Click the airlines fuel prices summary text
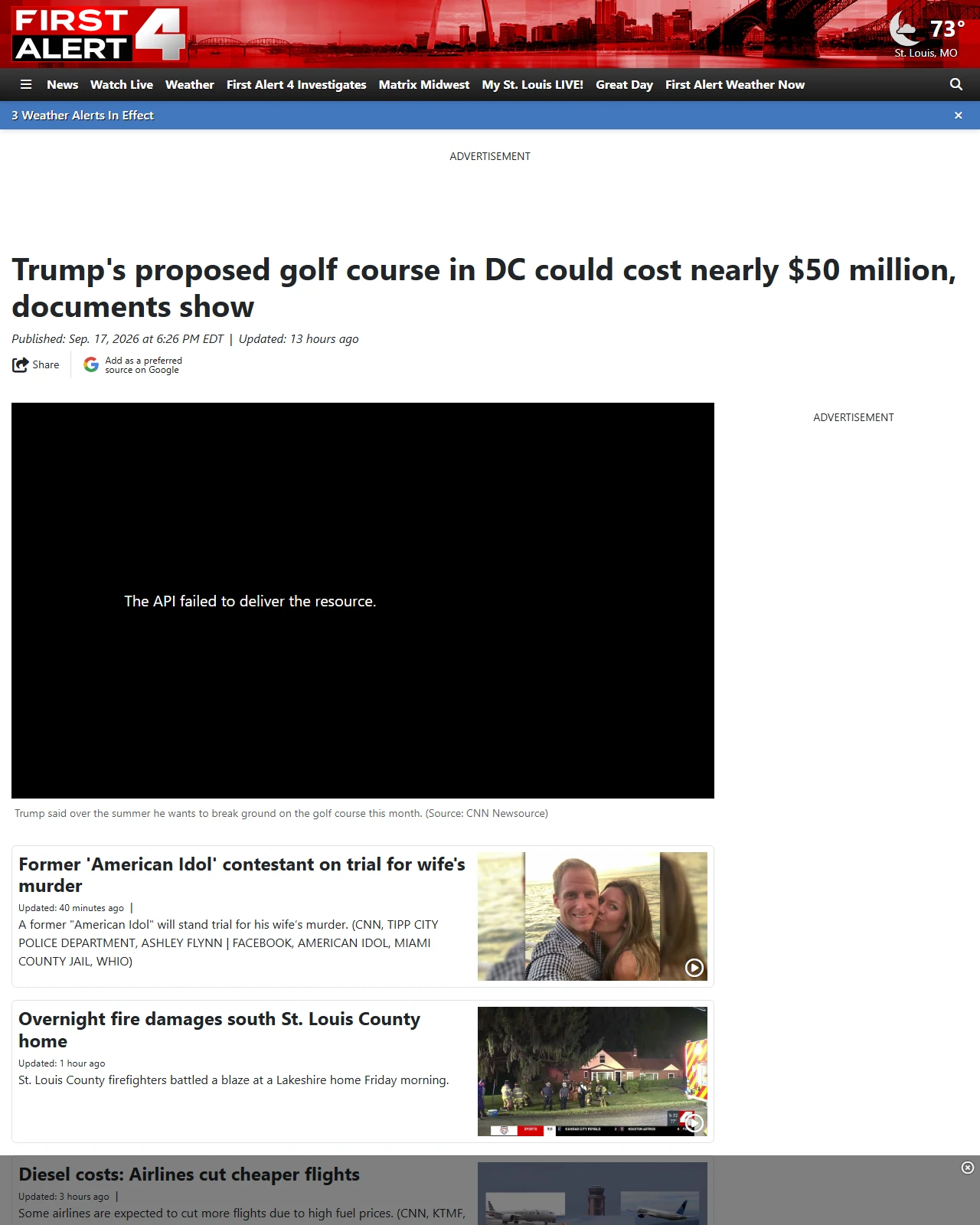980x1225 pixels. click(242, 1214)
